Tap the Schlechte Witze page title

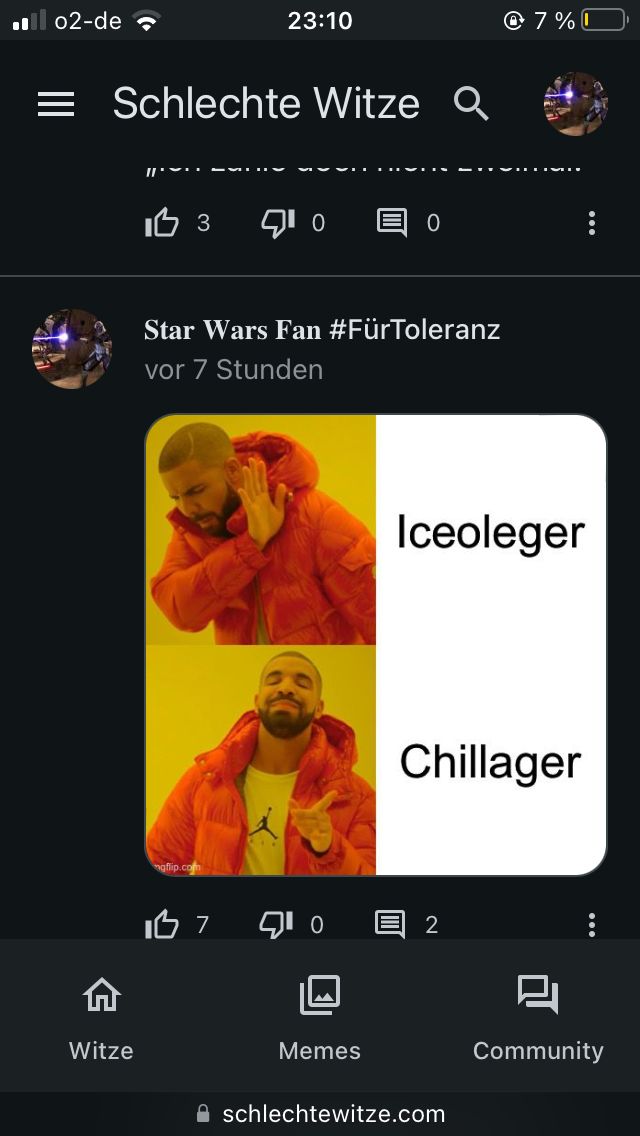coord(266,103)
